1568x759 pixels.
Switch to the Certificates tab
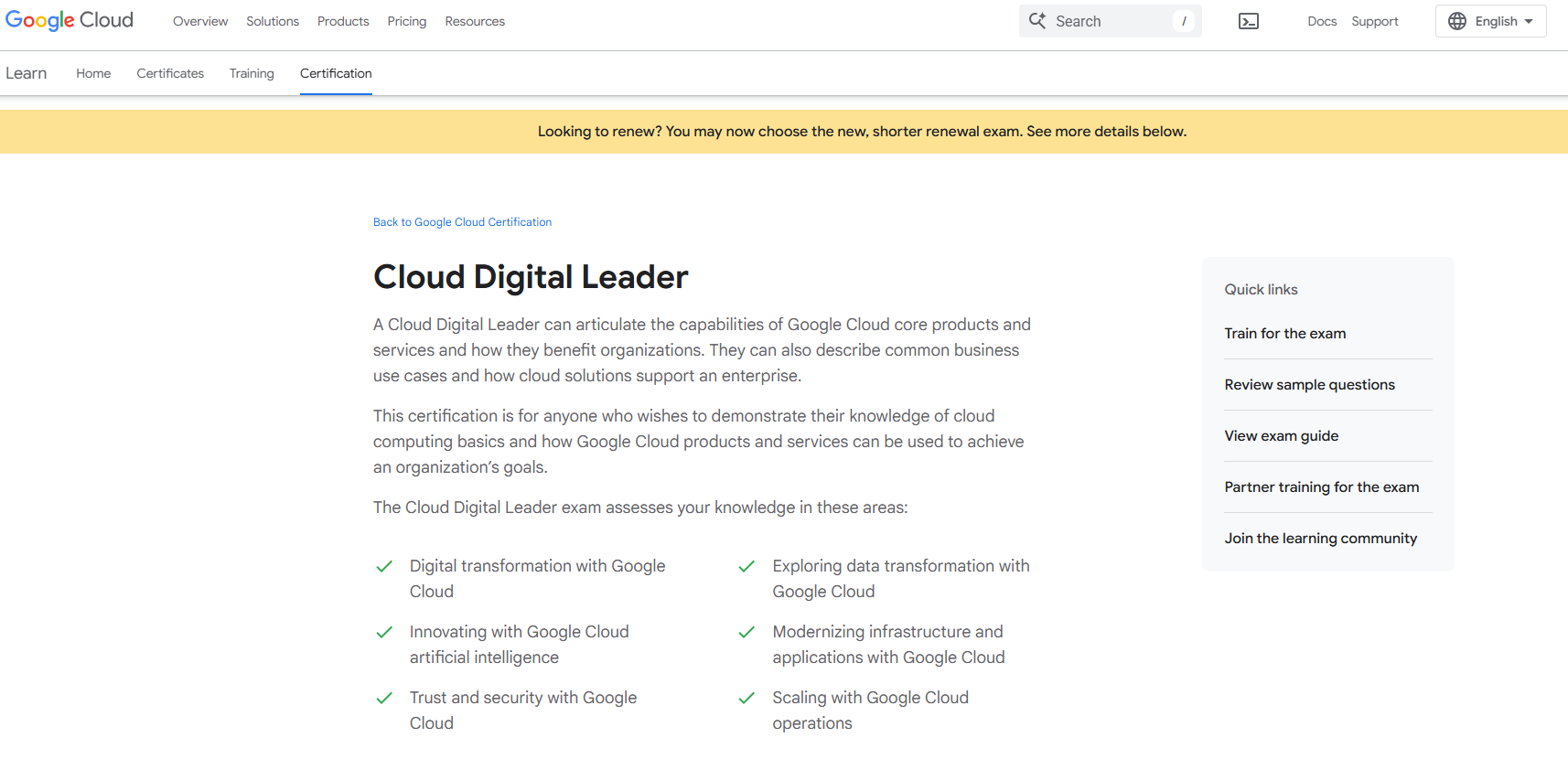tap(170, 73)
